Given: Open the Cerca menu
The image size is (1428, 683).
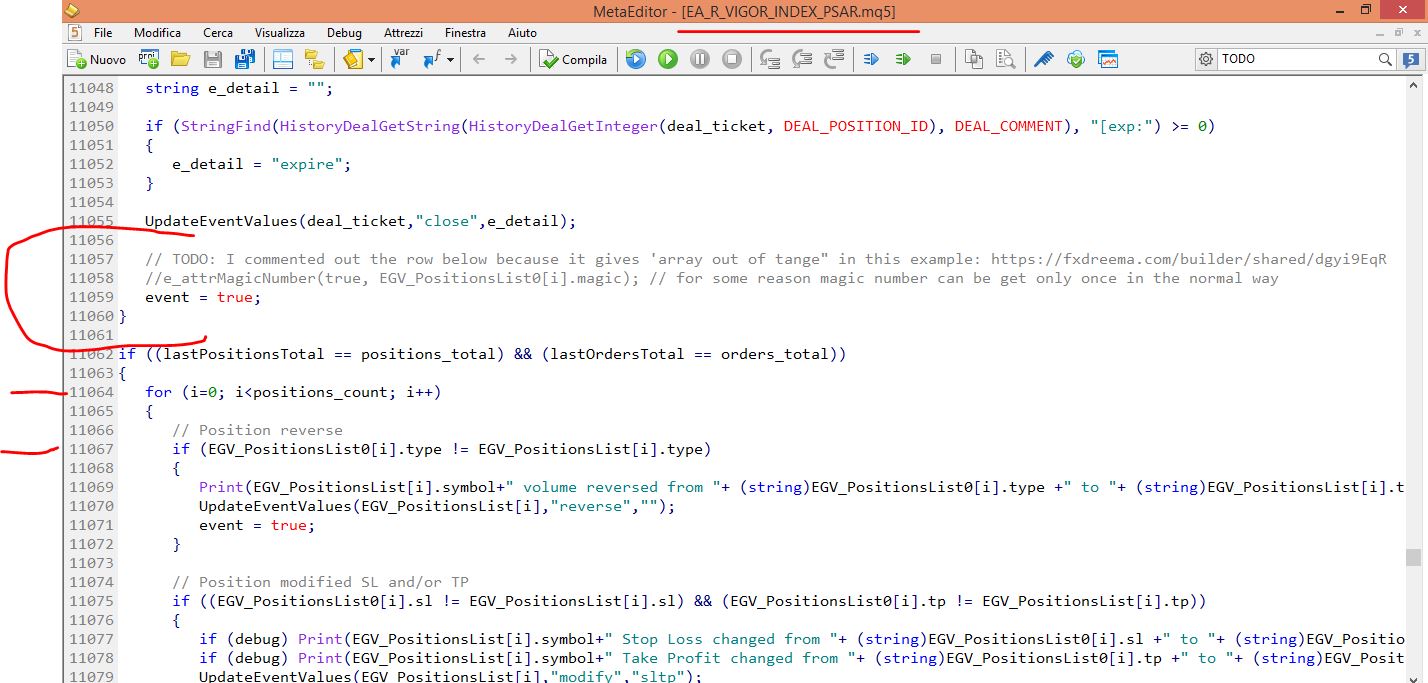Looking at the screenshot, I should (x=218, y=33).
